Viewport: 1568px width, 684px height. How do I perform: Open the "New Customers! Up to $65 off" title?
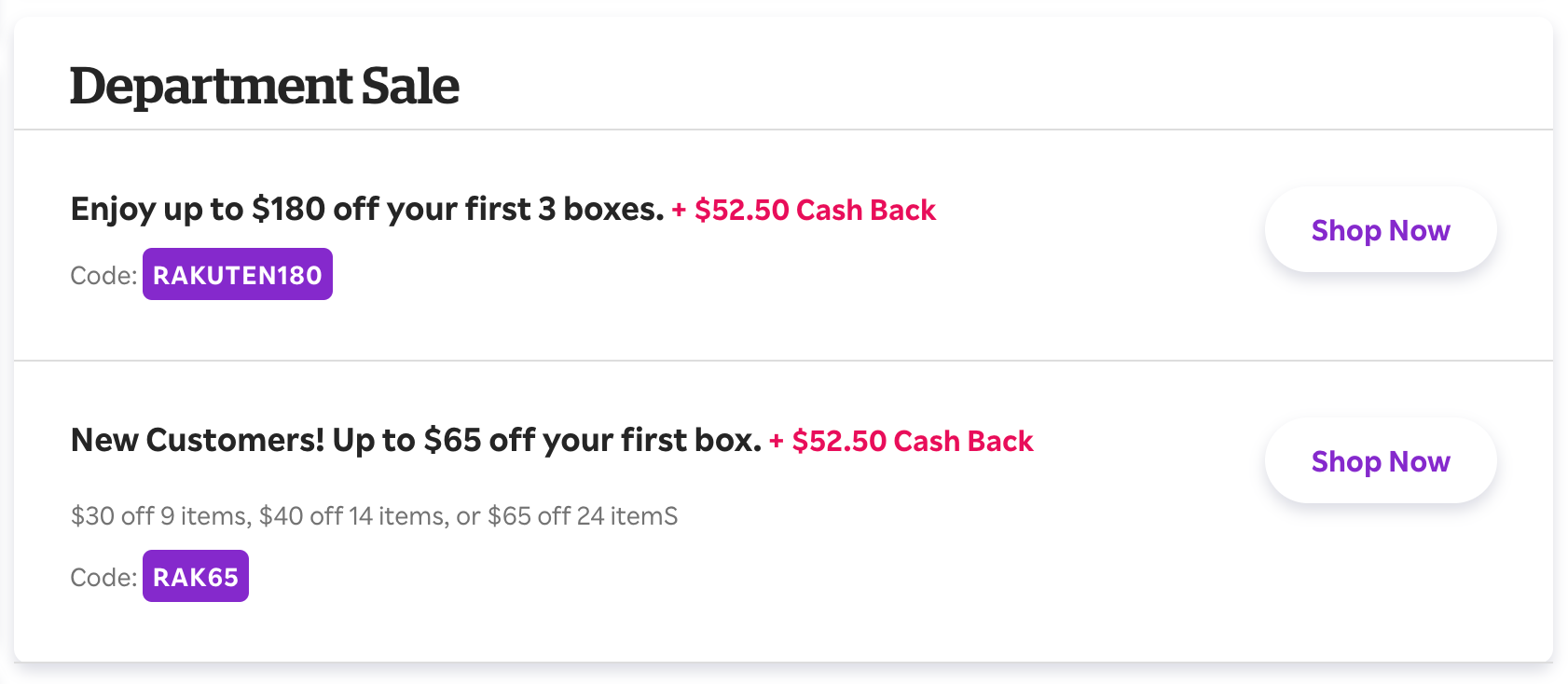[415, 441]
